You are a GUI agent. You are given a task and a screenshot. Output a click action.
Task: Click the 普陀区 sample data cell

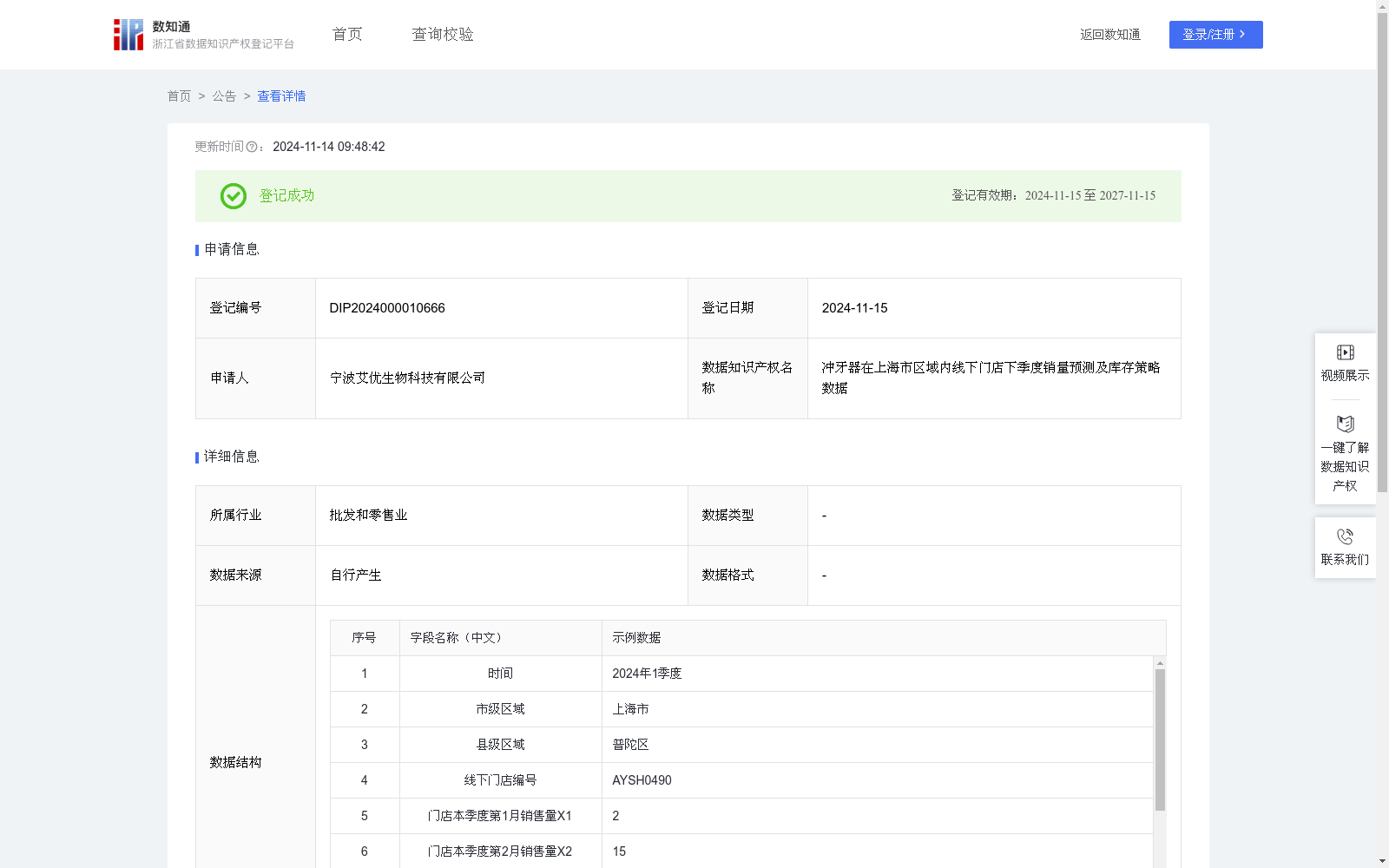(877, 745)
